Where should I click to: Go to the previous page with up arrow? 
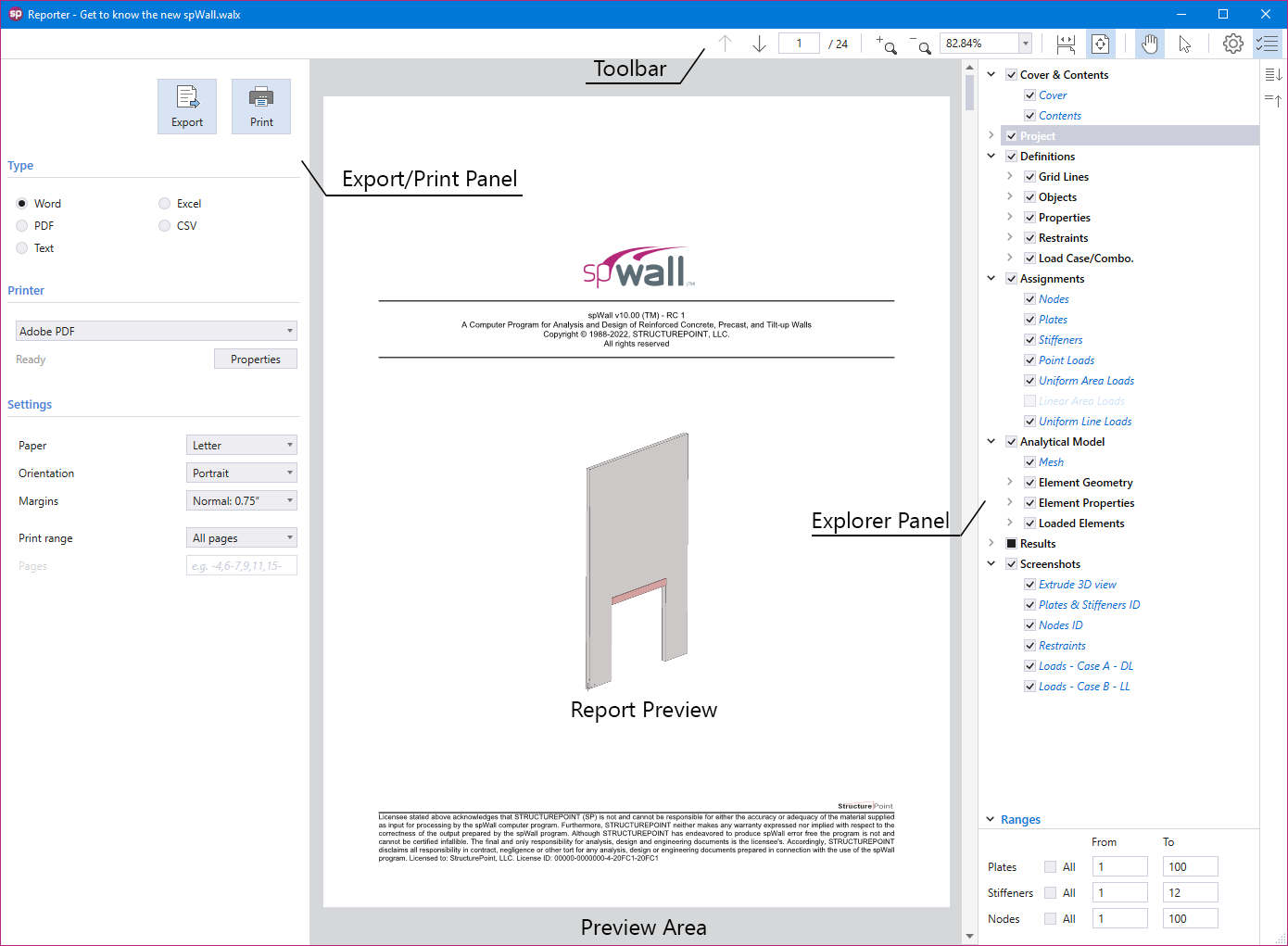coord(726,44)
